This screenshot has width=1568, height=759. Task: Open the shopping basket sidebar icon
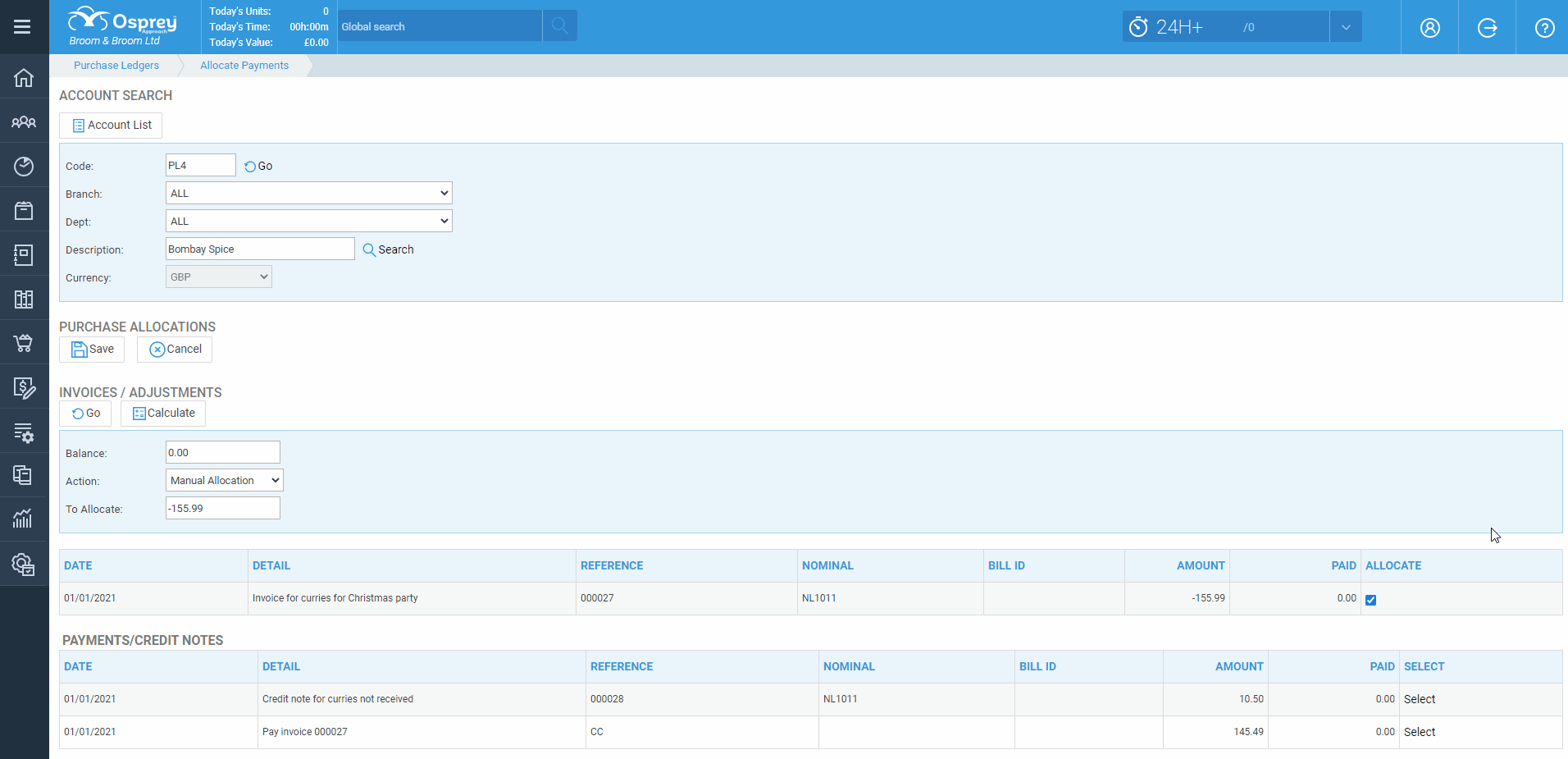coord(24,343)
